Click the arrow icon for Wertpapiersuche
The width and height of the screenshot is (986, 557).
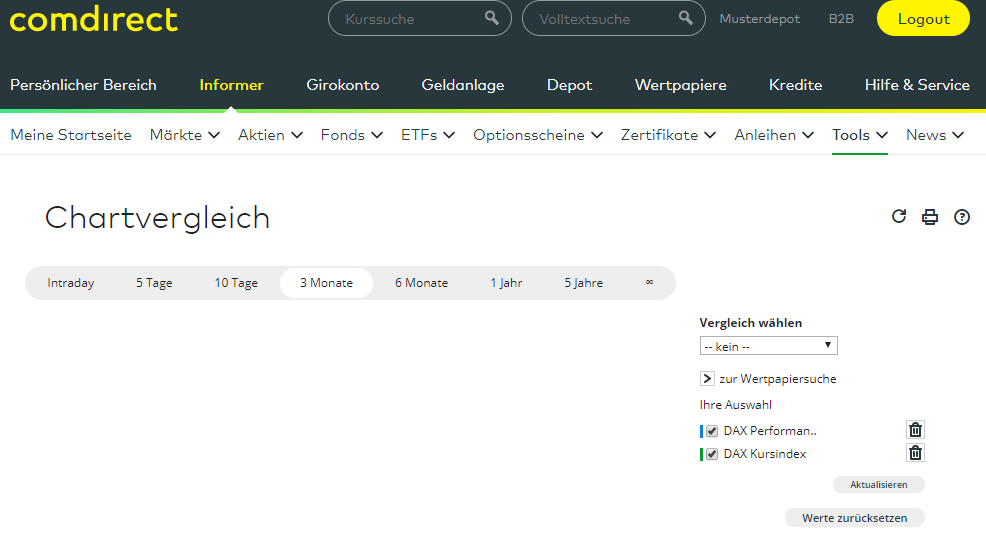click(x=707, y=379)
